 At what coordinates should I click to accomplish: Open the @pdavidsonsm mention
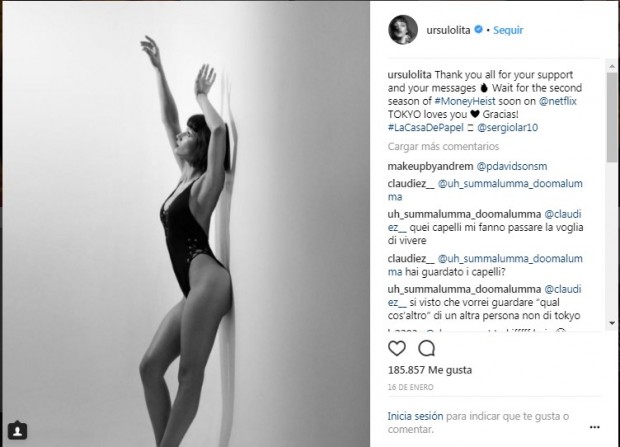512,166
